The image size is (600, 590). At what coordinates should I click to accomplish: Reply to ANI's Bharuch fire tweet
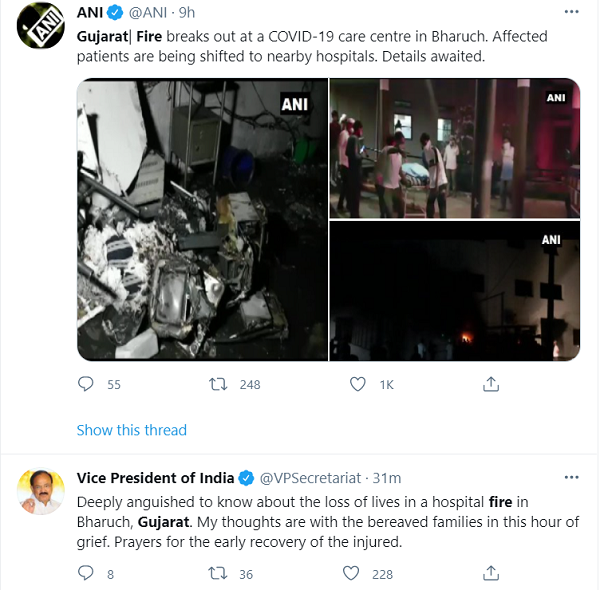[86, 384]
